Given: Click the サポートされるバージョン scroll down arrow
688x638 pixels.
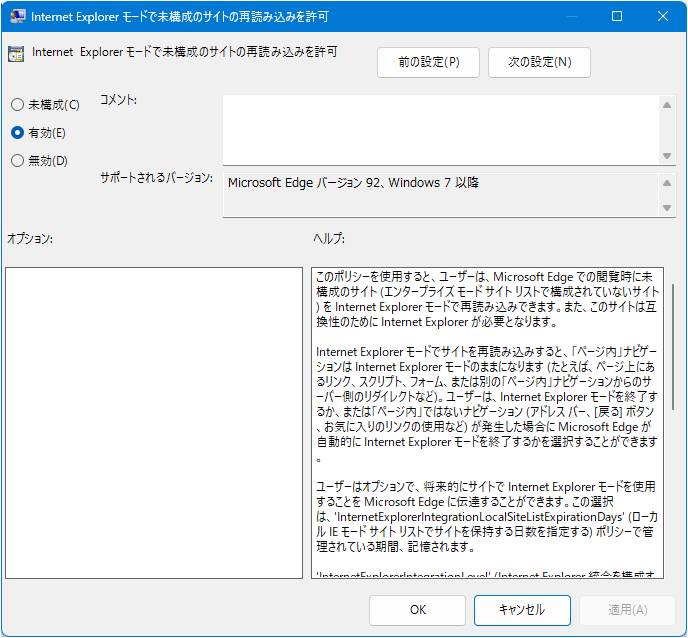Looking at the screenshot, I should coord(667,207).
